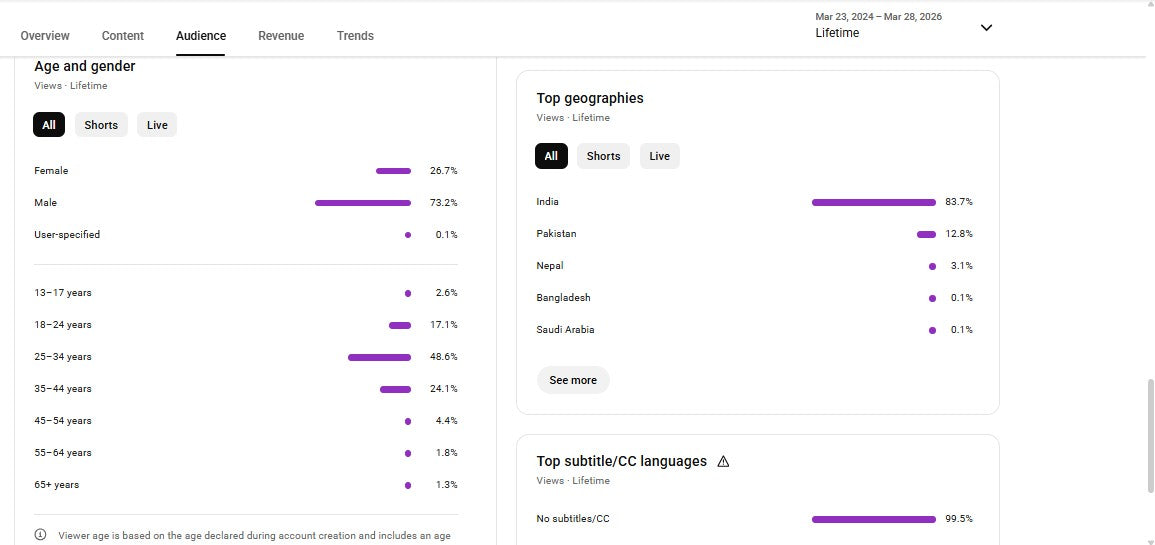This screenshot has width=1155, height=545.
Task: Expand the Lifetime date range dropdown
Action: [986, 28]
